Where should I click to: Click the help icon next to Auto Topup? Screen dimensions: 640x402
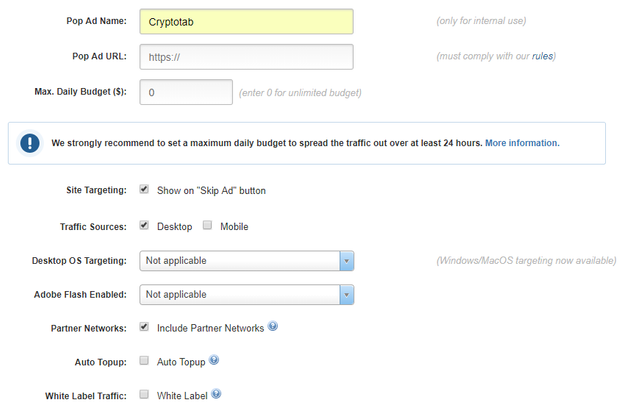(214, 360)
